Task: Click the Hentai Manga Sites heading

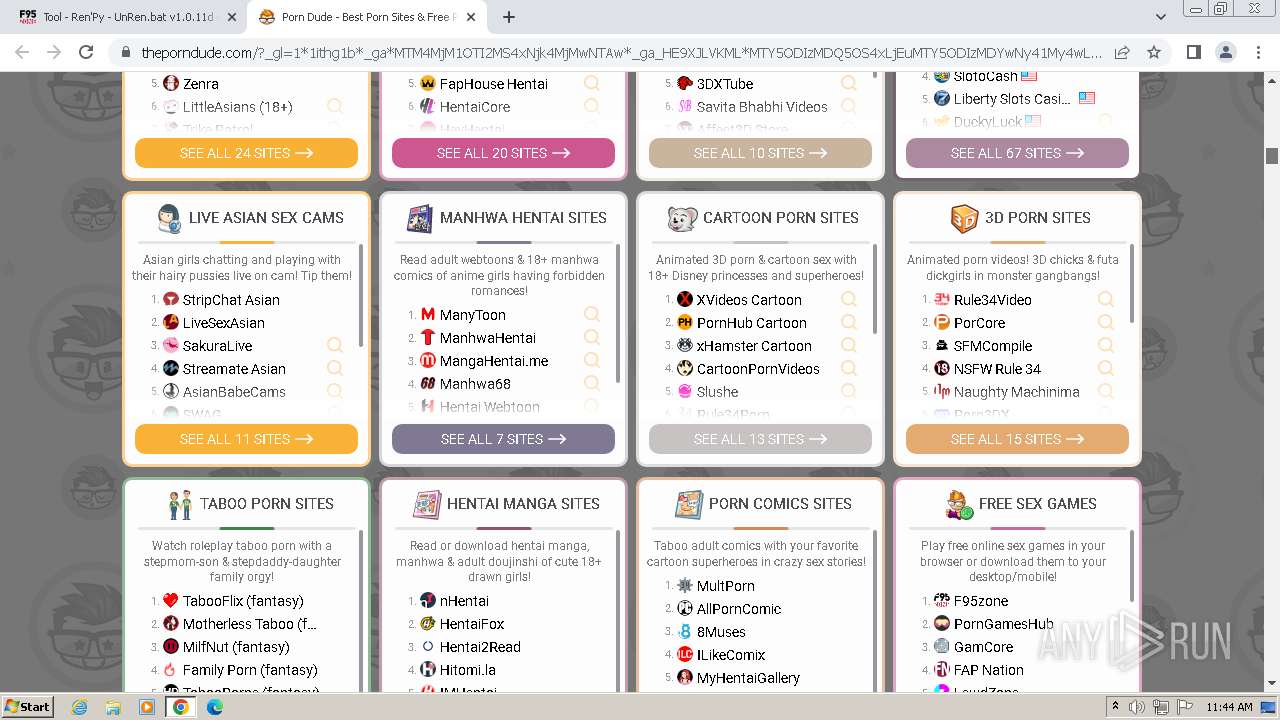Action: pos(523,504)
